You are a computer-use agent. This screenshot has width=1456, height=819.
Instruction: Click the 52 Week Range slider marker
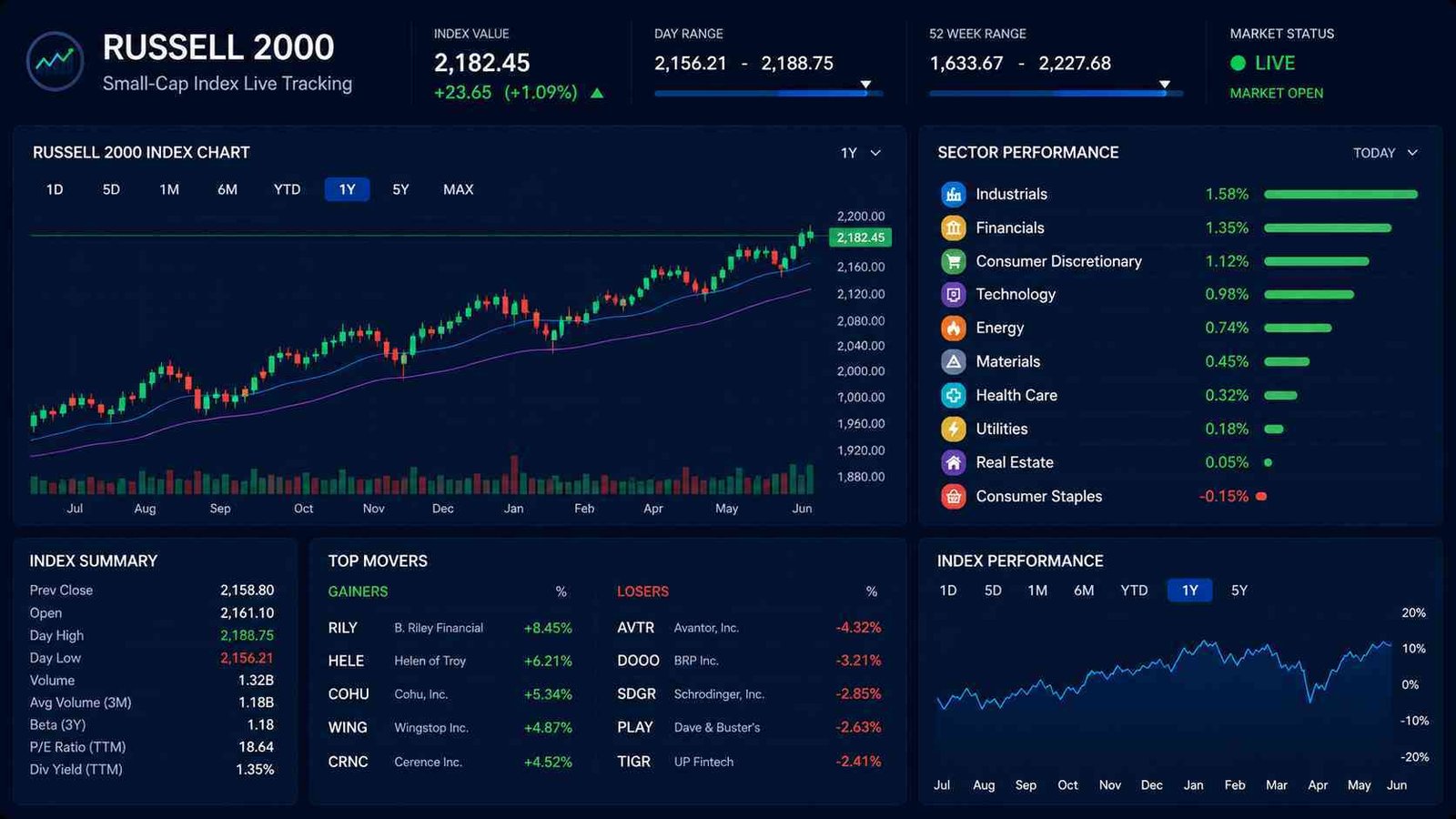1164,85
